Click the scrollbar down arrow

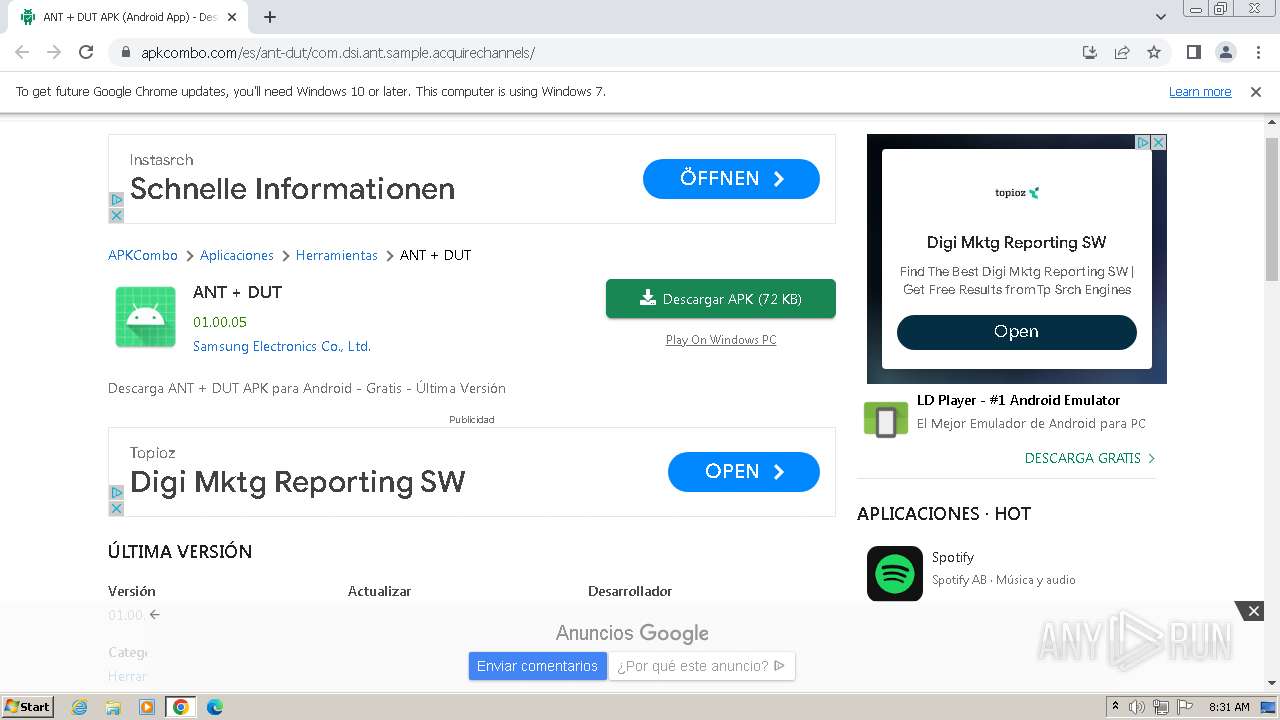(x=1272, y=683)
